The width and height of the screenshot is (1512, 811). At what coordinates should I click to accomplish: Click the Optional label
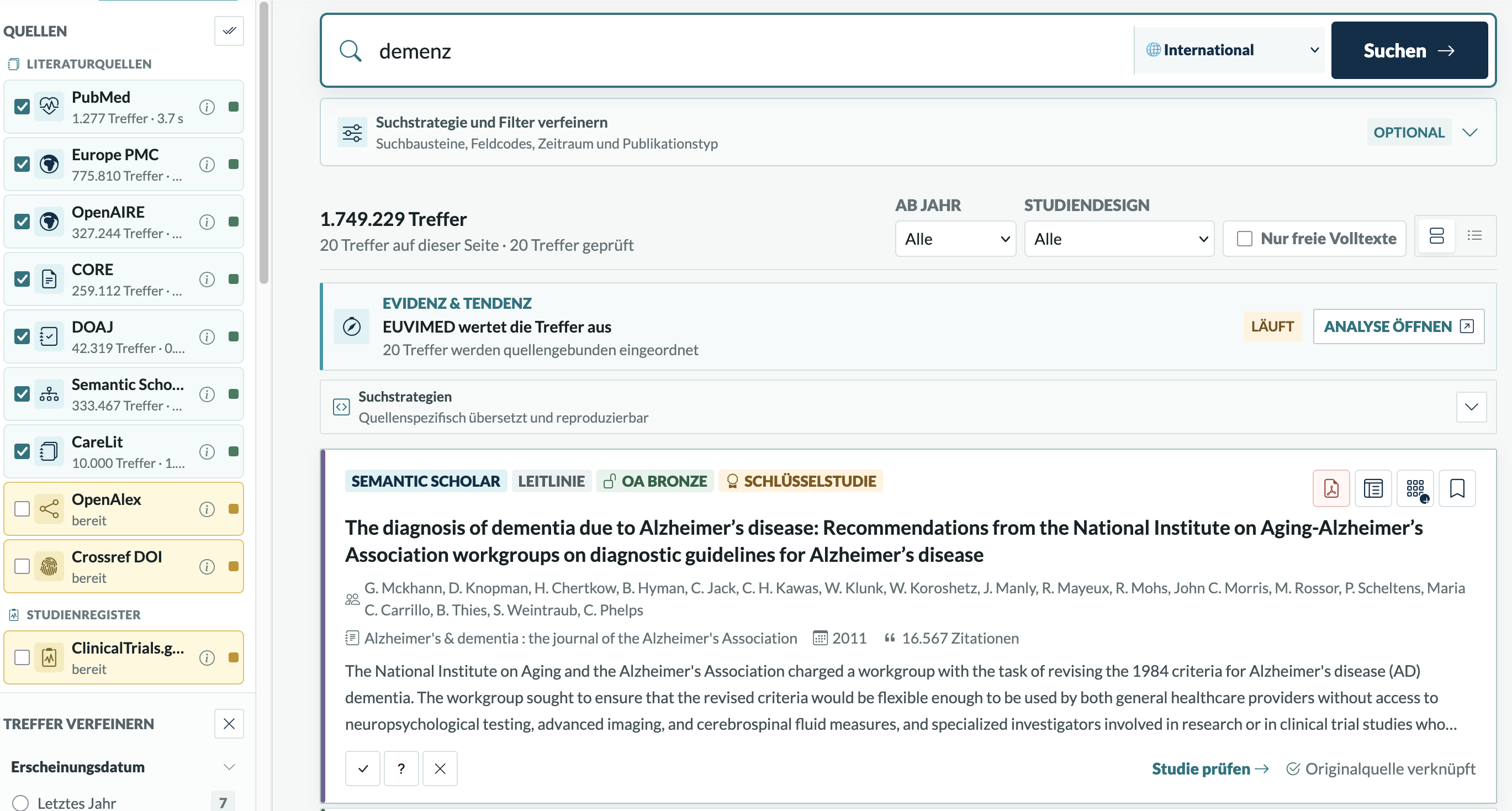[x=1409, y=132]
